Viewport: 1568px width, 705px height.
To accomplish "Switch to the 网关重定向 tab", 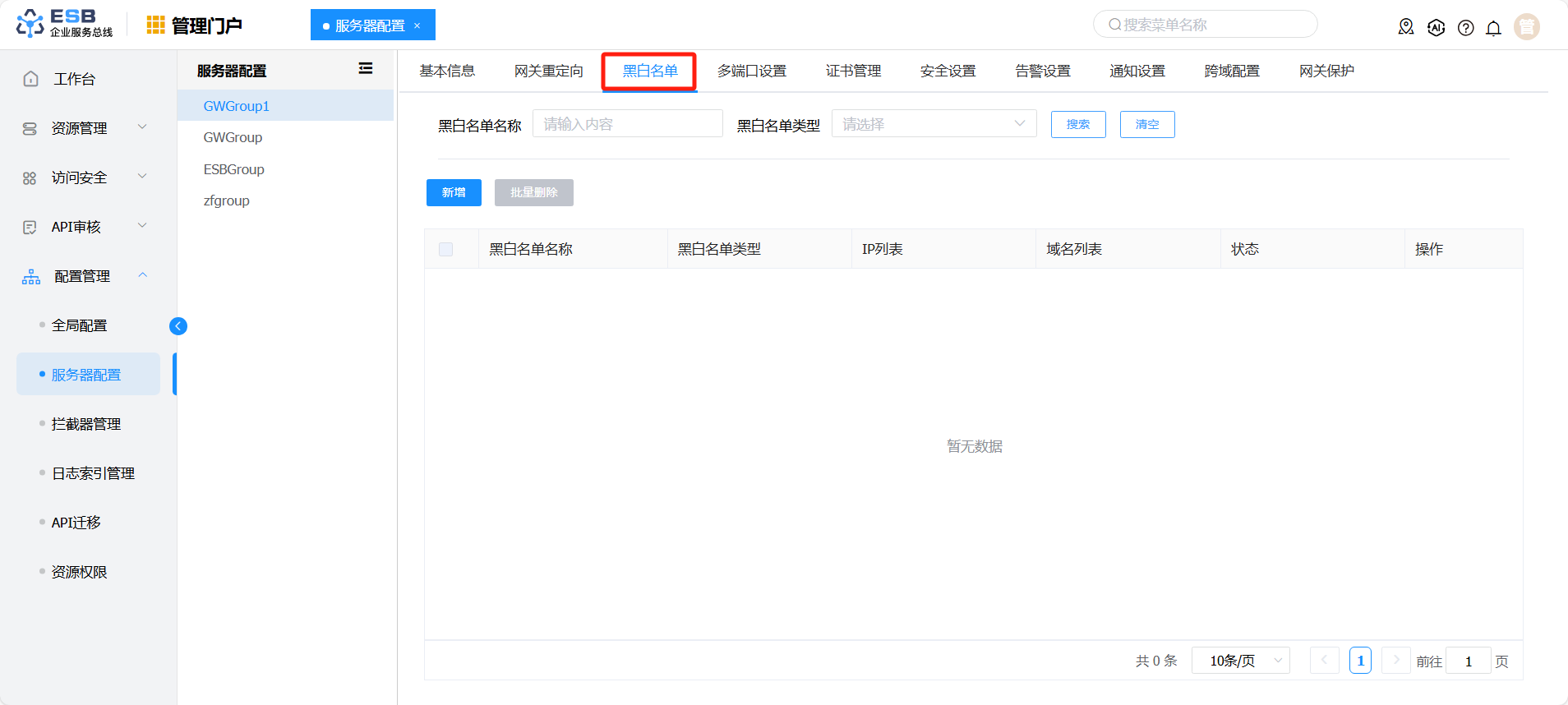I will 549,71.
